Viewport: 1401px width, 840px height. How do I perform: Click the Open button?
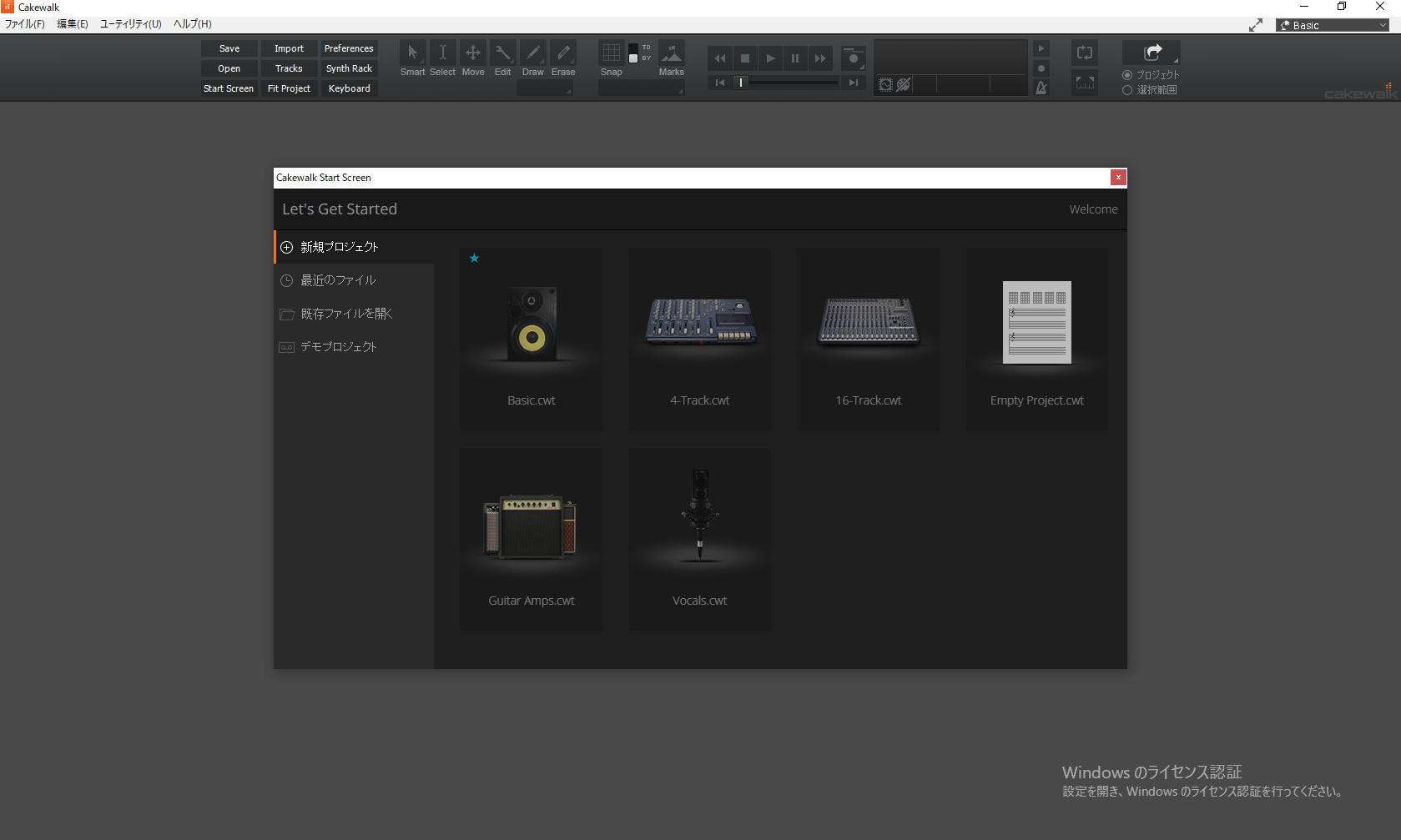pyautogui.click(x=229, y=68)
